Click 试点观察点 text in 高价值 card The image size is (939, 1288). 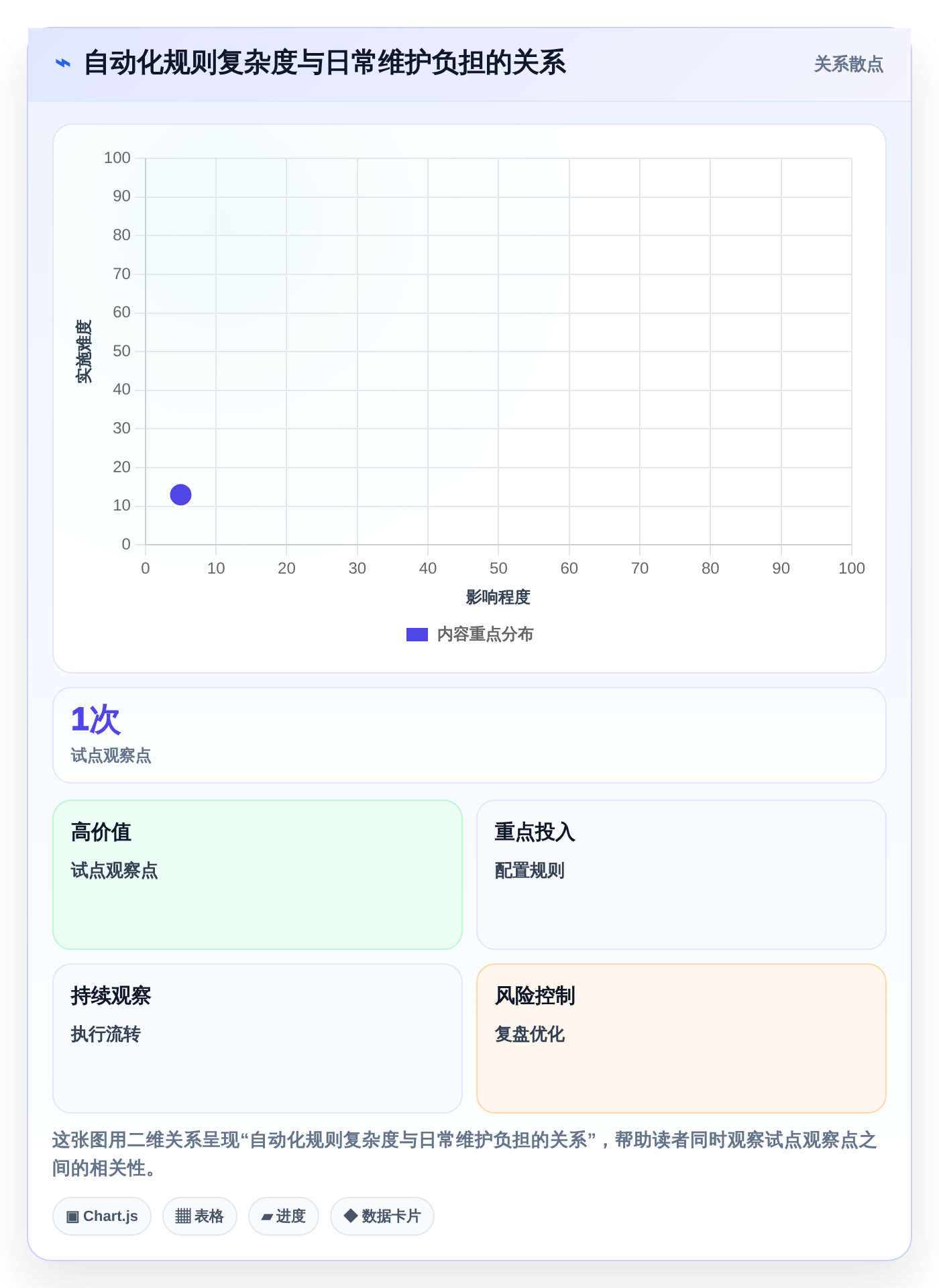115,871
